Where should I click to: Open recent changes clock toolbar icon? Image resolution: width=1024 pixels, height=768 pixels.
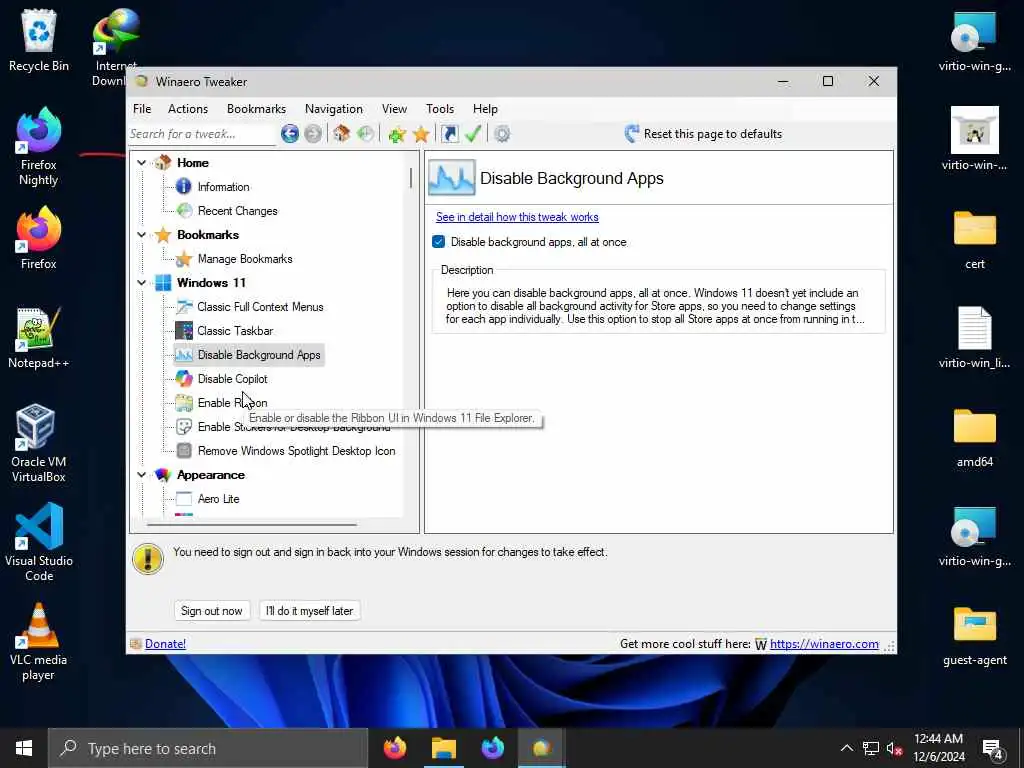pyautogui.click(x=366, y=134)
